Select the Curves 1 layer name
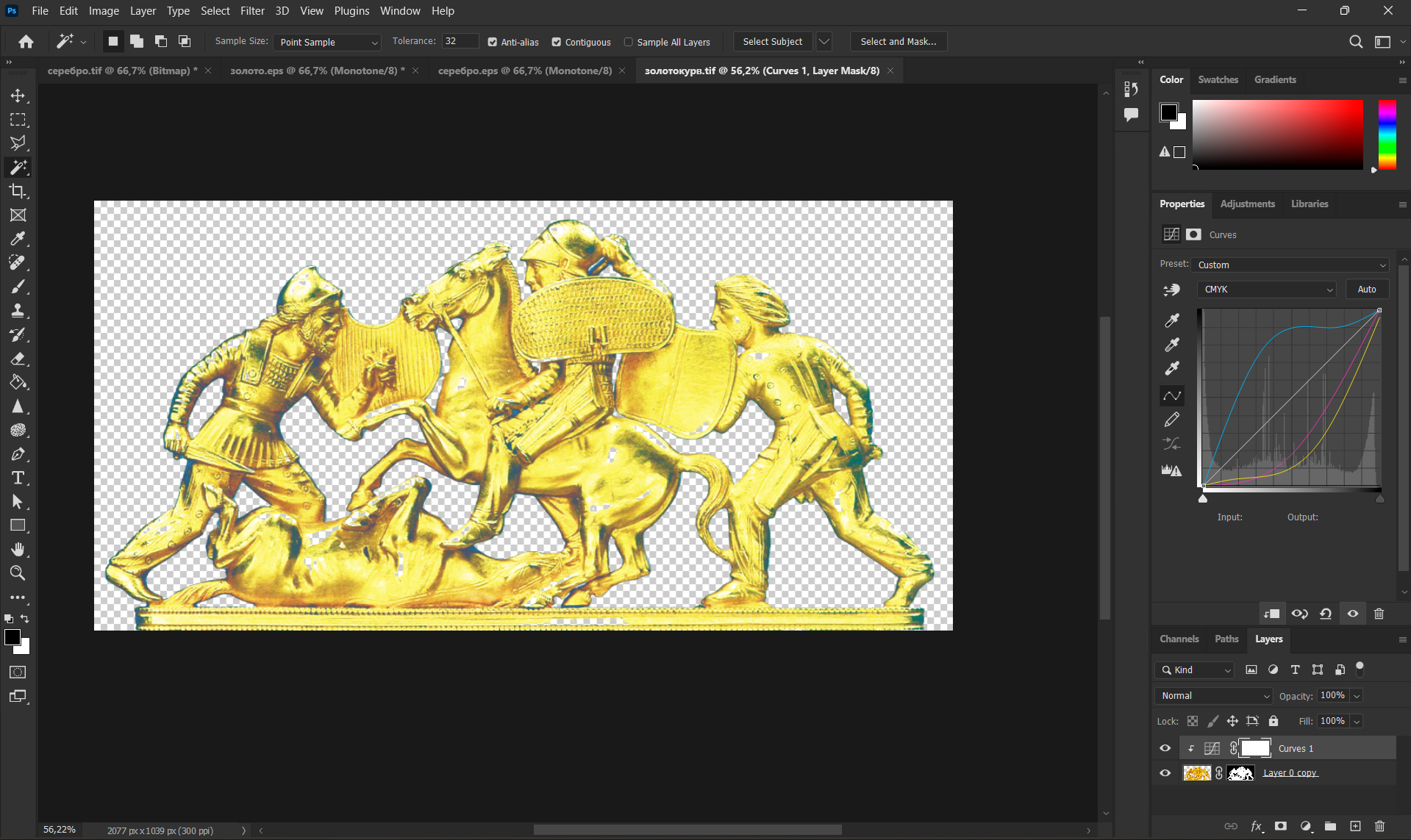This screenshot has width=1411, height=840. (x=1296, y=748)
